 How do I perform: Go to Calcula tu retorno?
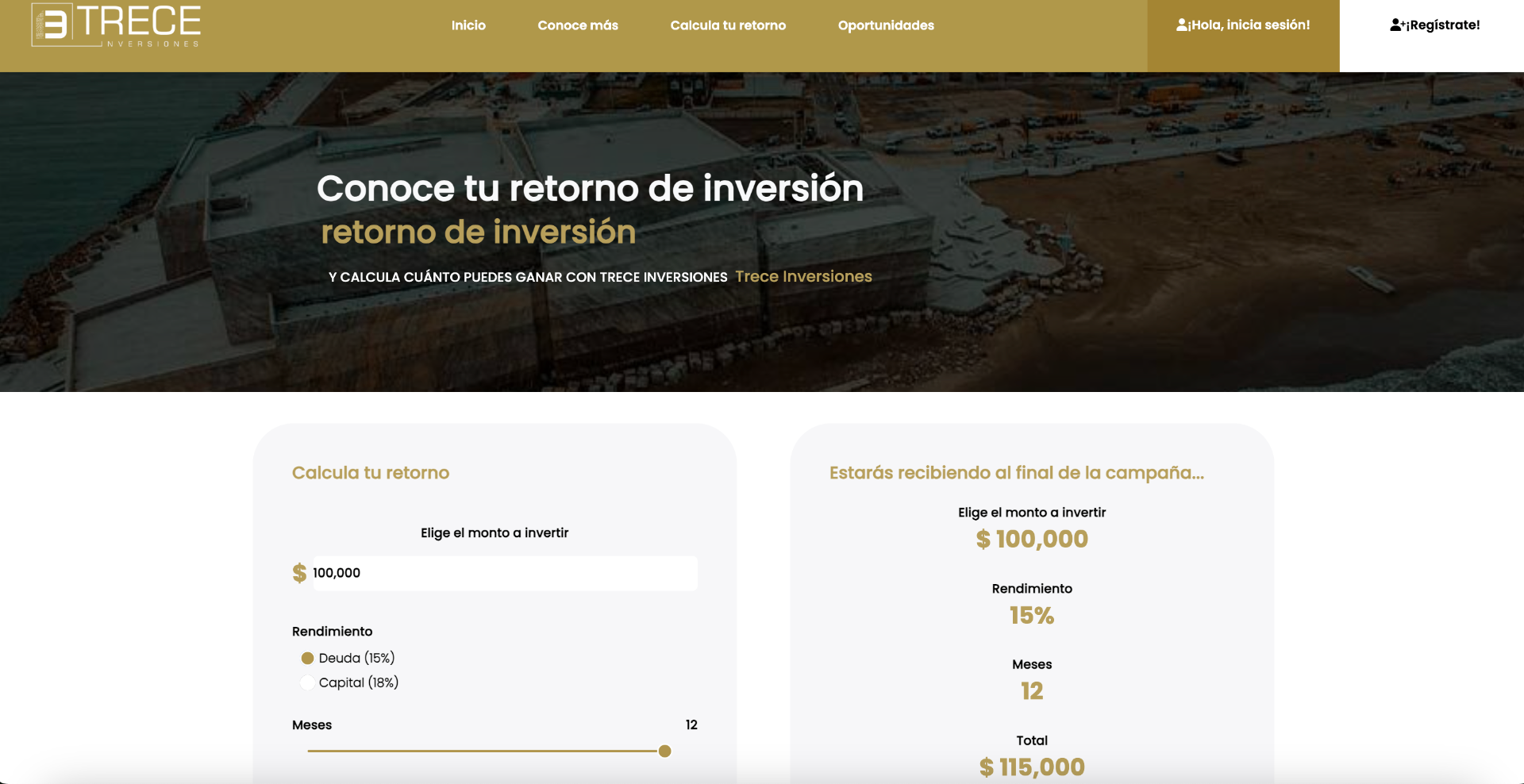click(x=728, y=25)
